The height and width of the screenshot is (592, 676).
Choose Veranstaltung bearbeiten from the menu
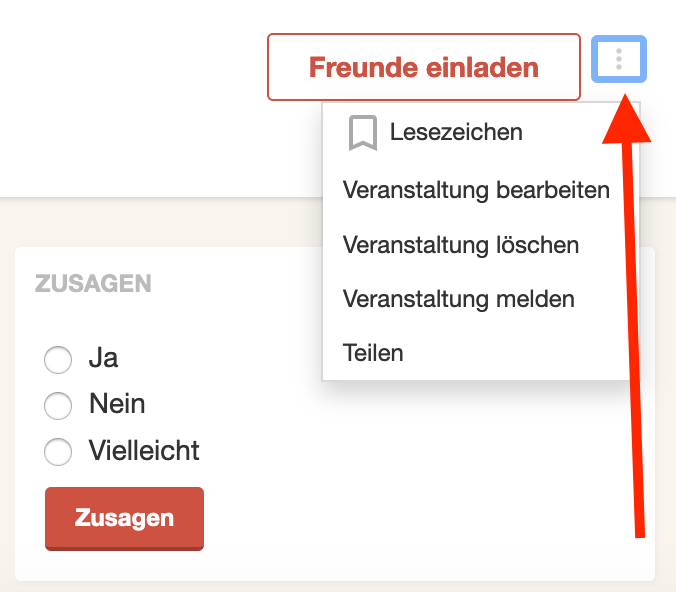[x=476, y=190]
